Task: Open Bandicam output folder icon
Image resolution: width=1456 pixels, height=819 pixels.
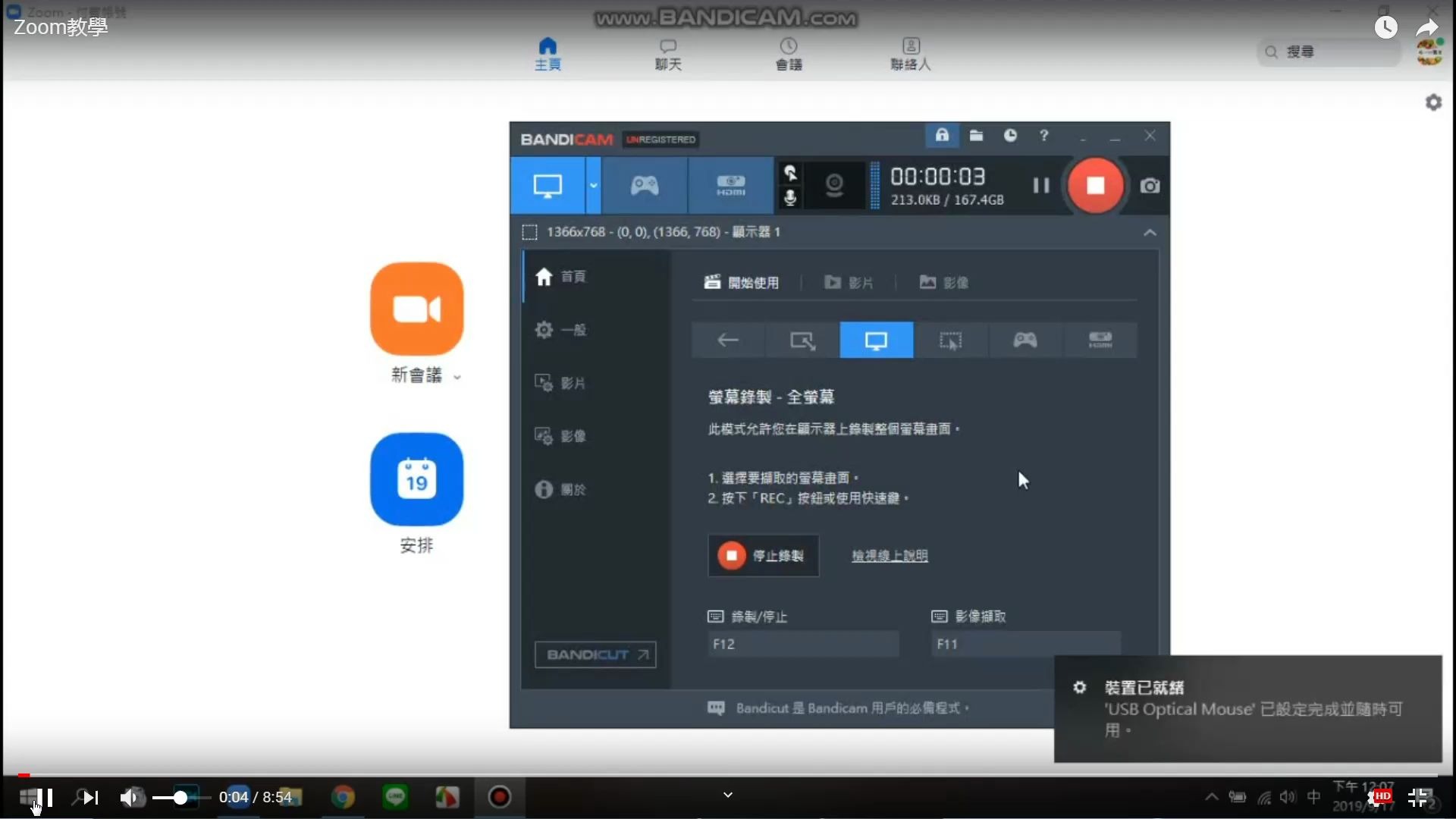Action: [x=976, y=136]
